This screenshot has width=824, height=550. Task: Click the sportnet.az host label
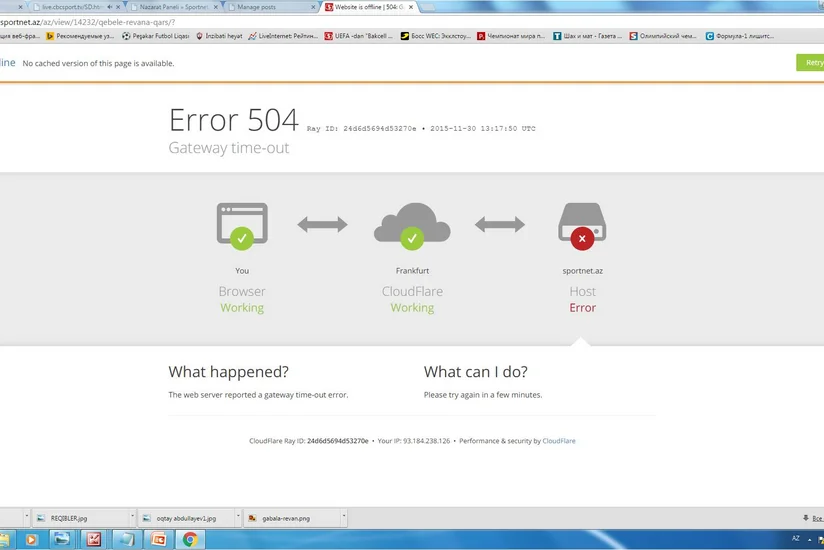point(582,271)
